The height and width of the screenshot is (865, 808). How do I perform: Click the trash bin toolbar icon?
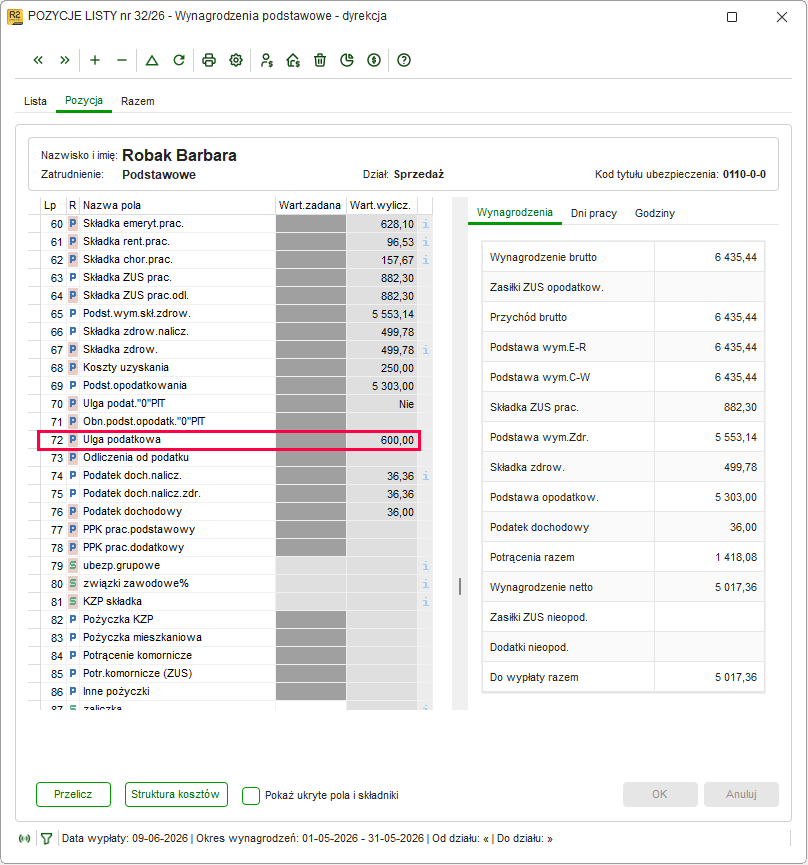coord(320,60)
